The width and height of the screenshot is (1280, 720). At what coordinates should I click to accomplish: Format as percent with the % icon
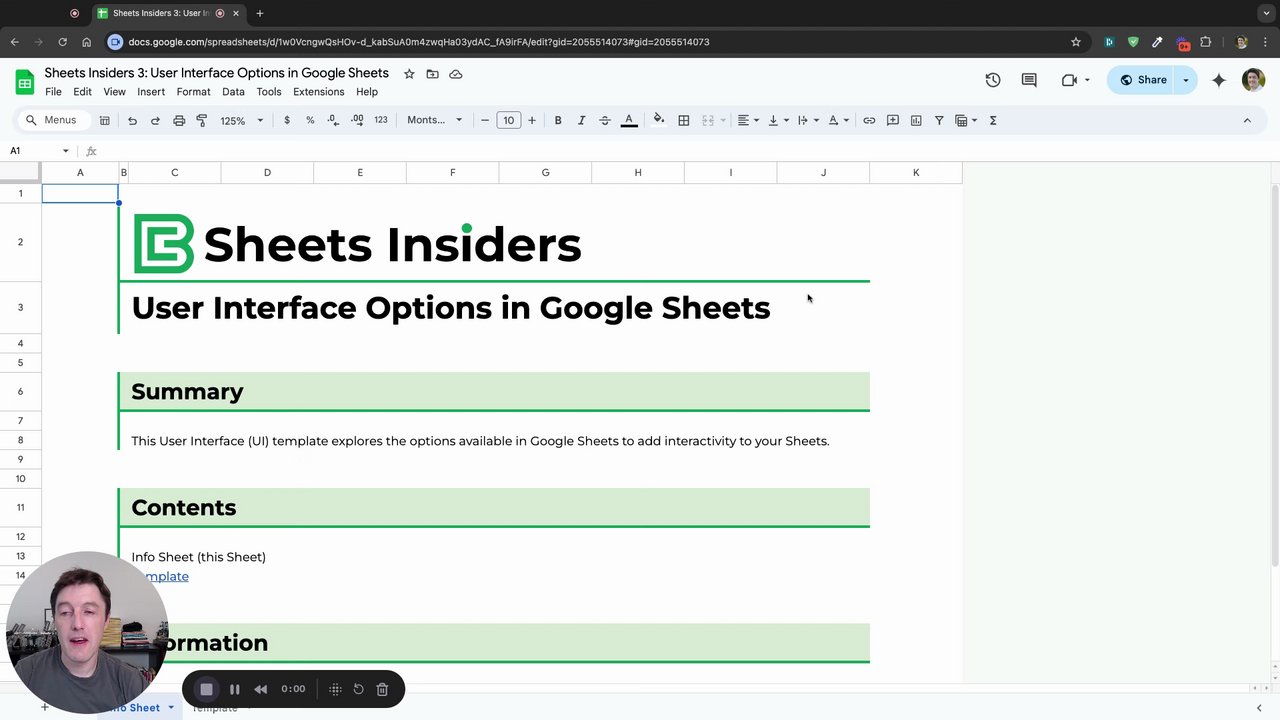[310, 120]
